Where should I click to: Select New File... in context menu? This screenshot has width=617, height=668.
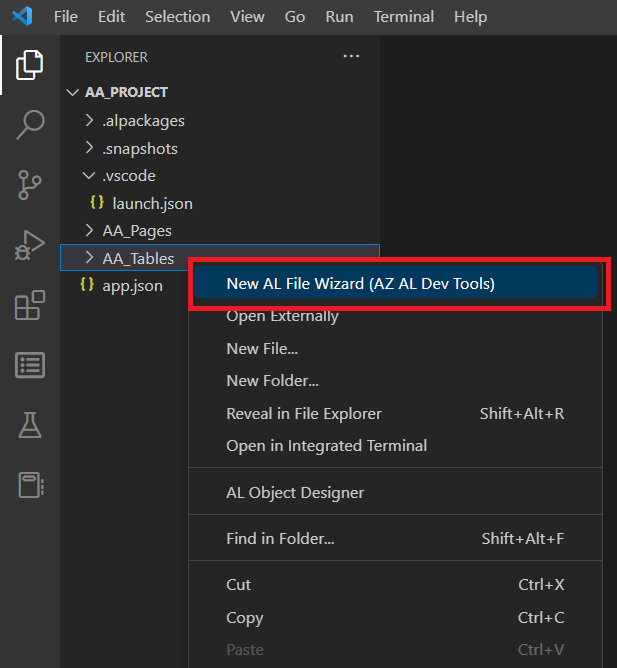pos(395,348)
